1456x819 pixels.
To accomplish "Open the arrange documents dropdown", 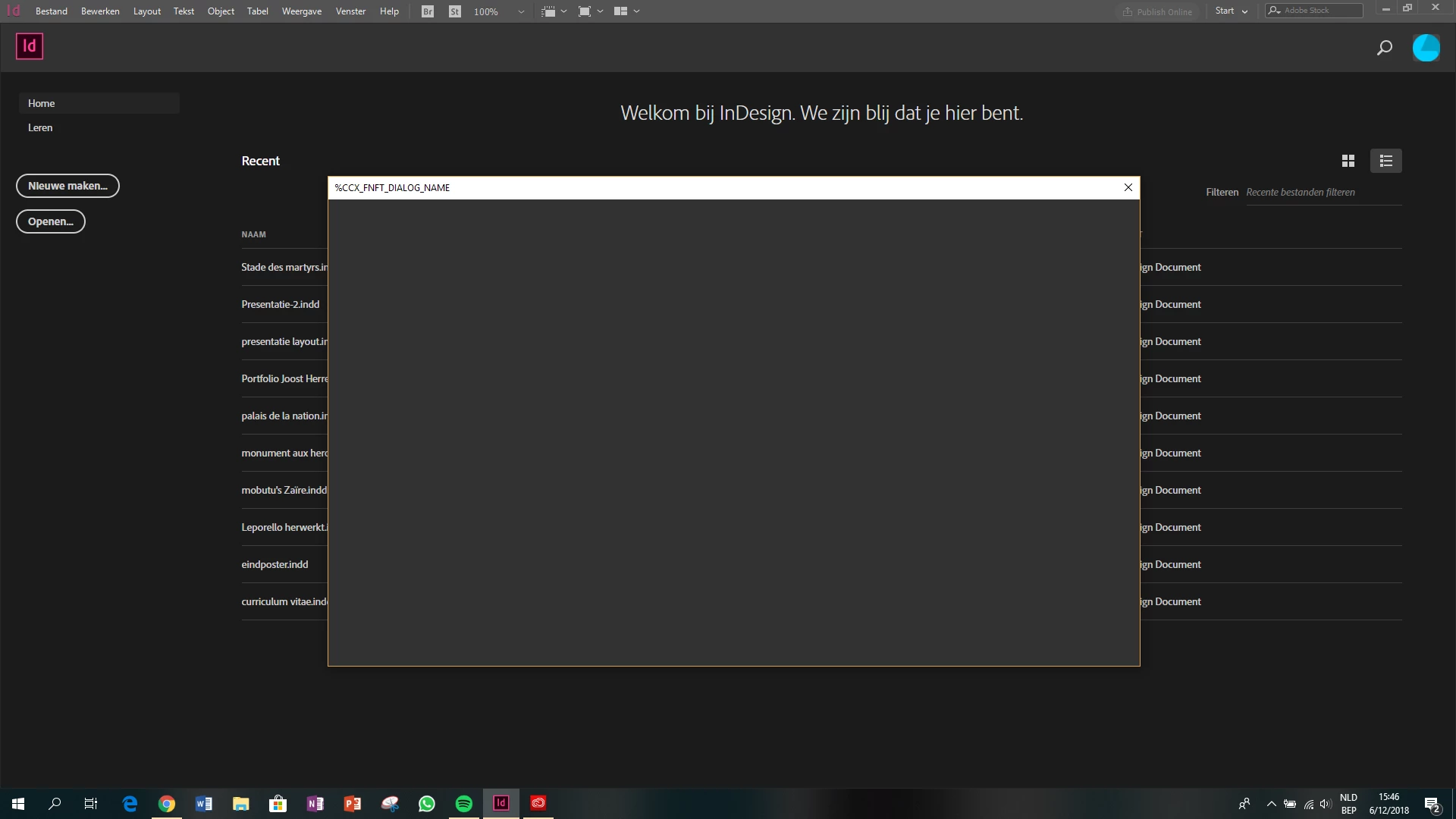I will click(x=636, y=11).
